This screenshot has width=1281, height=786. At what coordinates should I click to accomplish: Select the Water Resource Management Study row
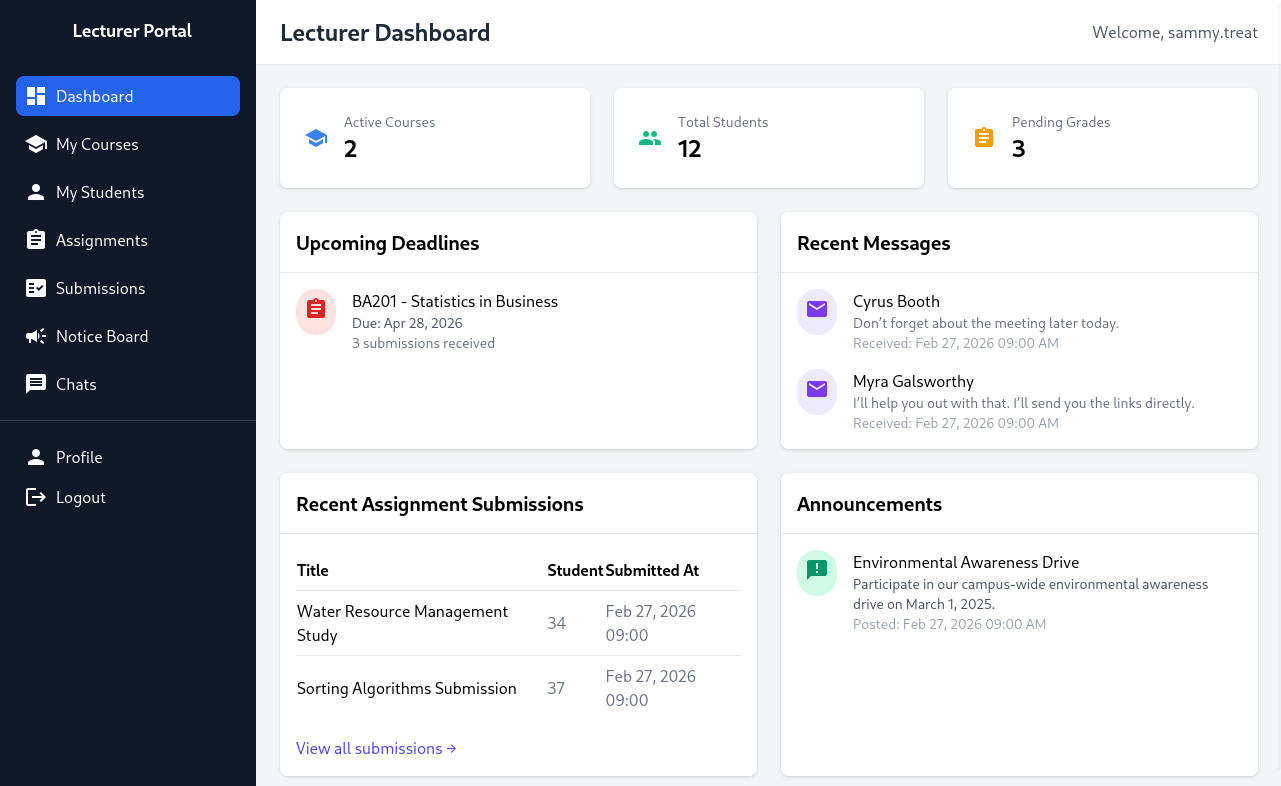tap(402, 623)
